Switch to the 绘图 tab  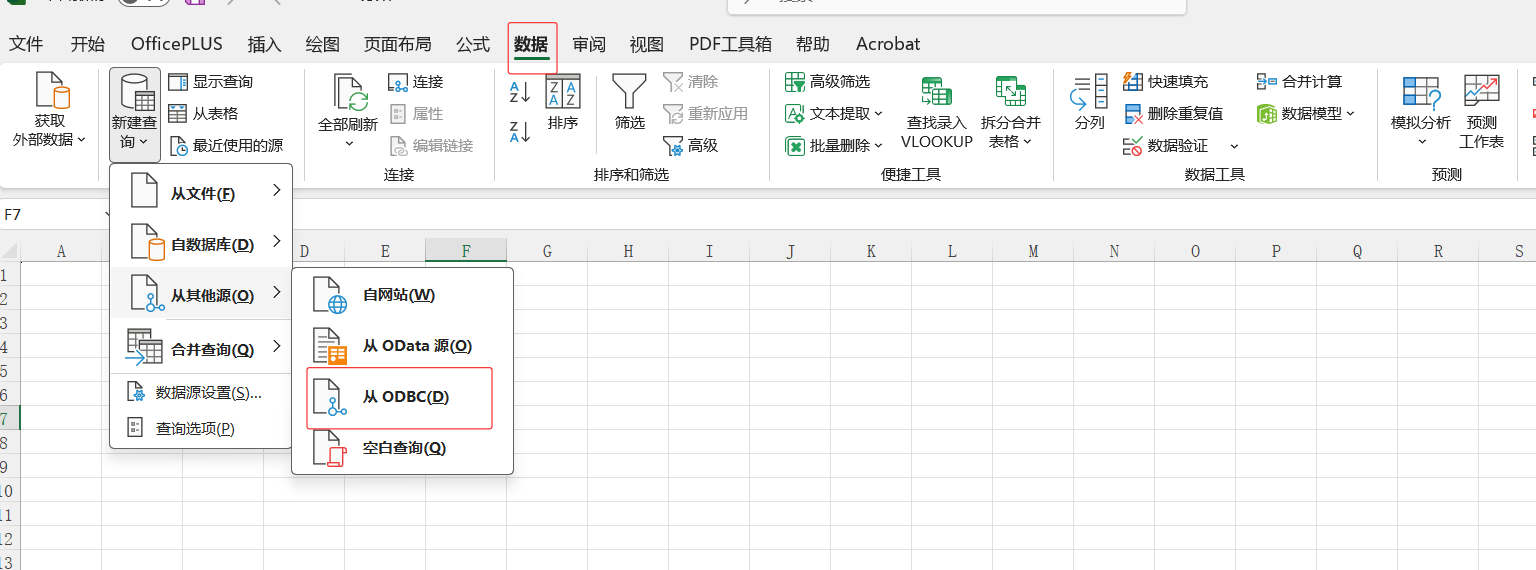323,44
